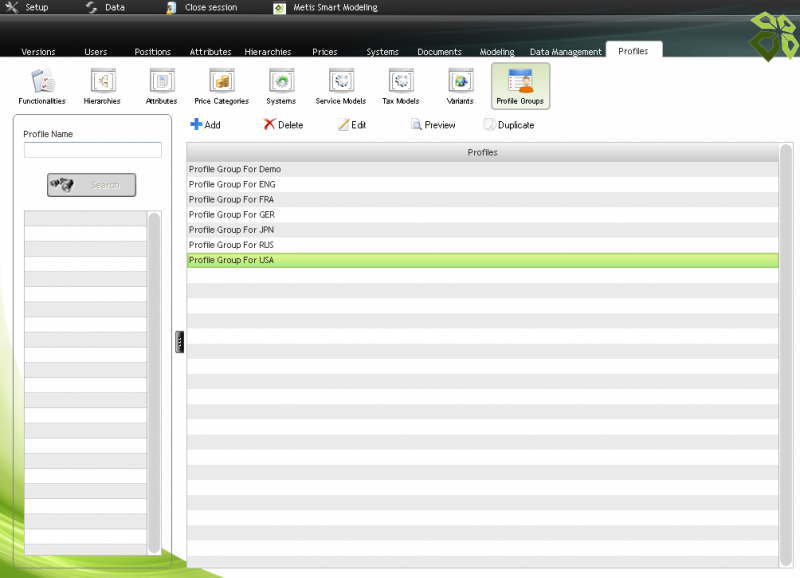Open the Service Models section
The width and height of the screenshot is (800, 578).
click(x=340, y=85)
